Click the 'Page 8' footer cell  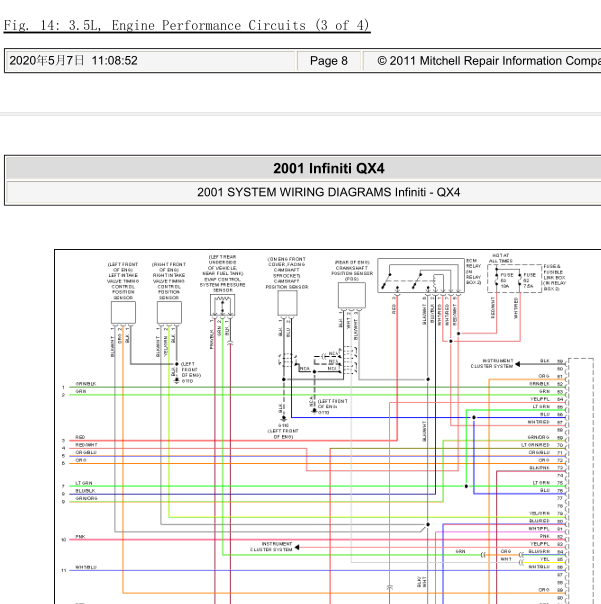click(329, 61)
